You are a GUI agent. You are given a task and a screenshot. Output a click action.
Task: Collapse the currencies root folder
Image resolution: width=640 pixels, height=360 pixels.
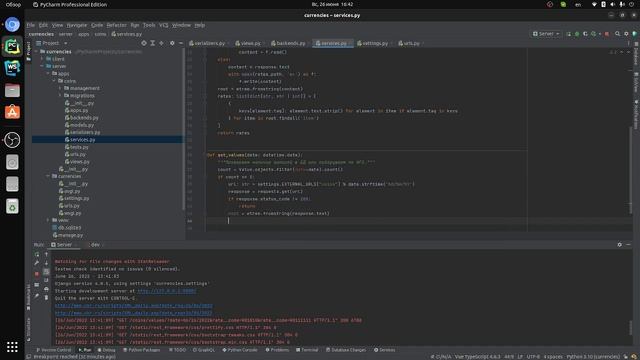pos(36,52)
